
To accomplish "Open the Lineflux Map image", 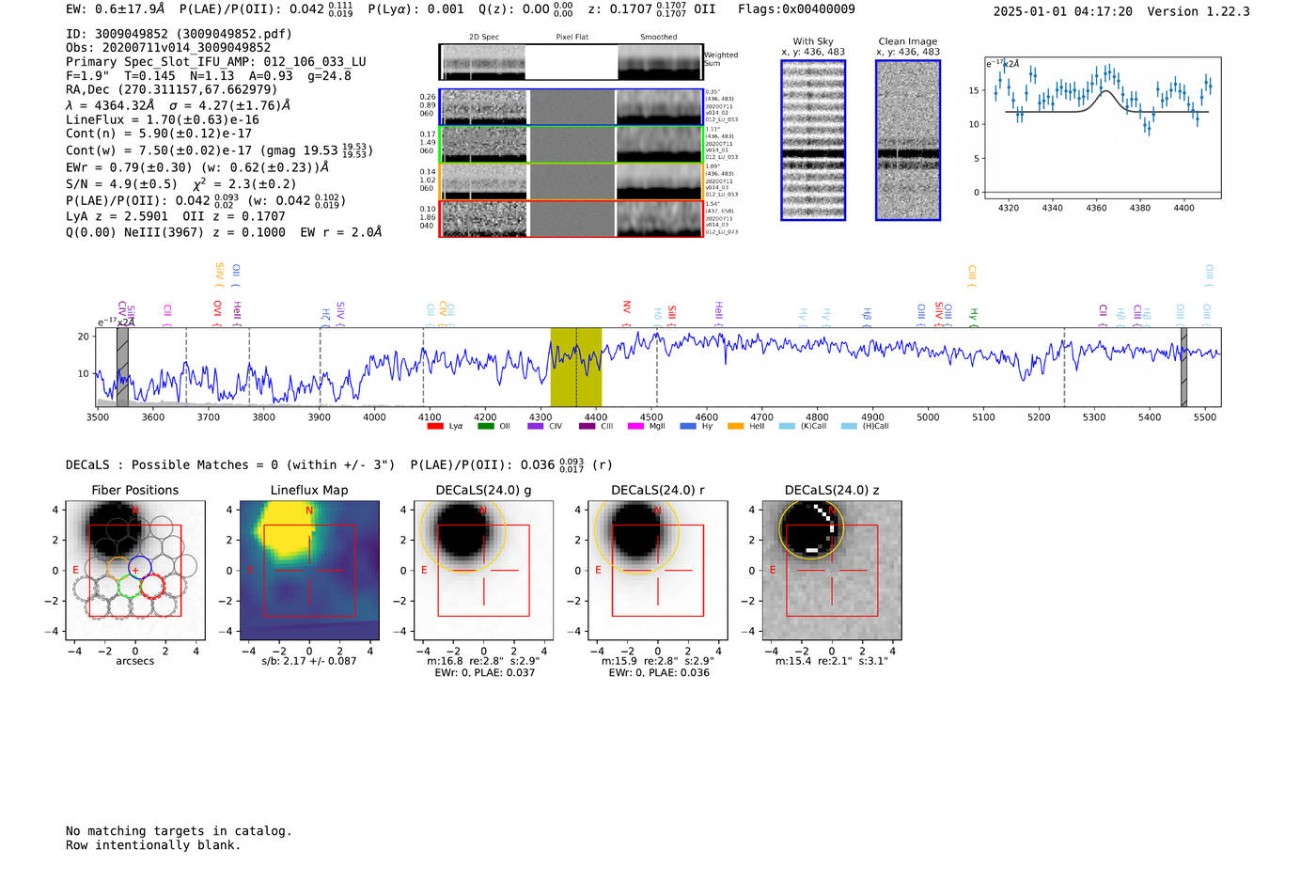I will pyautogui.click(x=309, y=571).
